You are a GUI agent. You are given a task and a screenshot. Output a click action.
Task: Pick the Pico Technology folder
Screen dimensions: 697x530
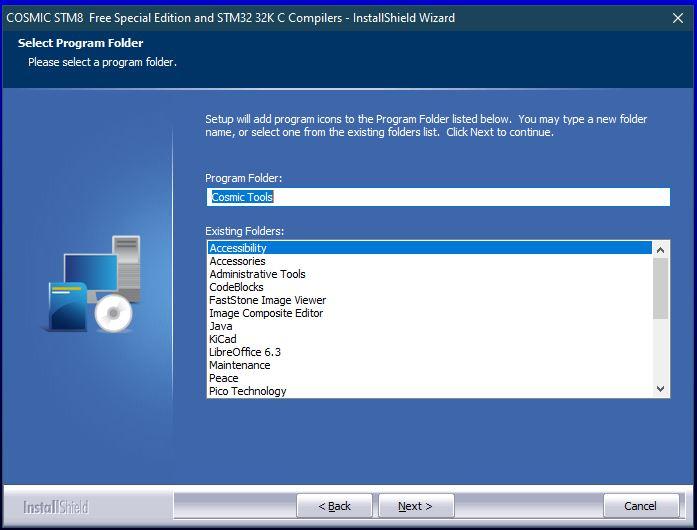[x=429, y=391]
